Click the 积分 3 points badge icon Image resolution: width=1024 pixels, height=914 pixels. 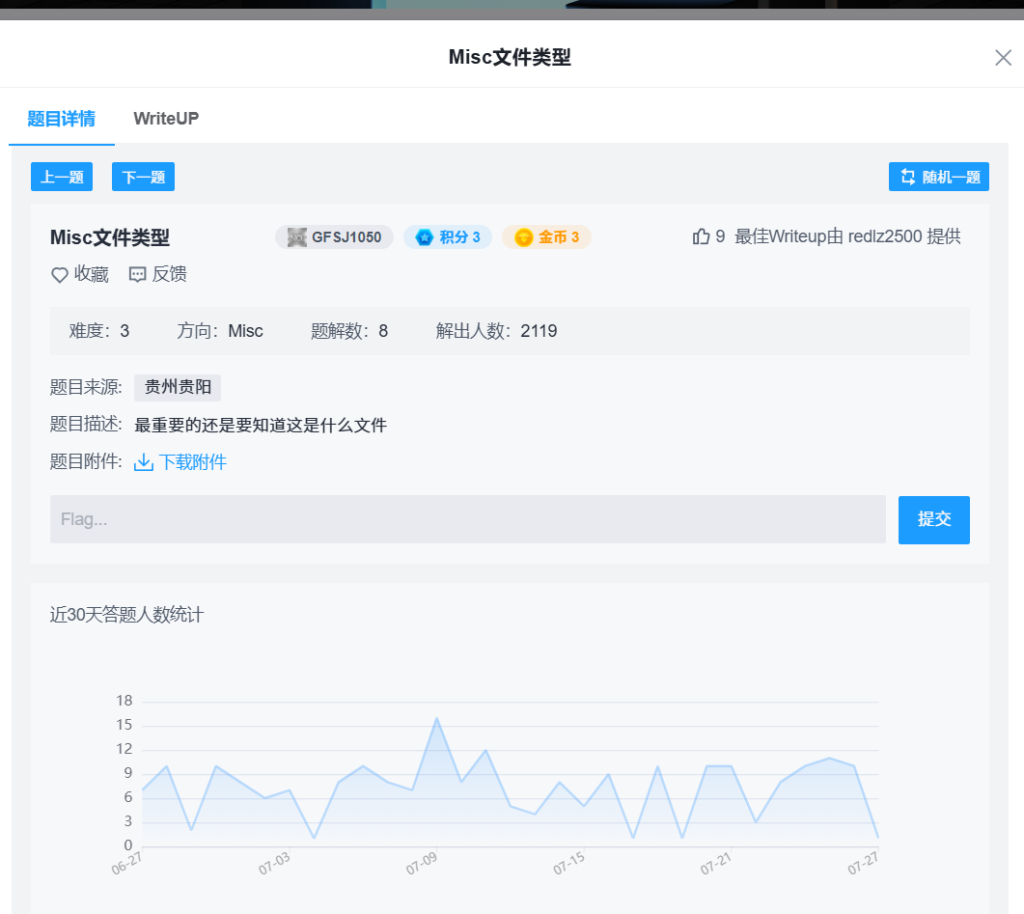(424, 237)
